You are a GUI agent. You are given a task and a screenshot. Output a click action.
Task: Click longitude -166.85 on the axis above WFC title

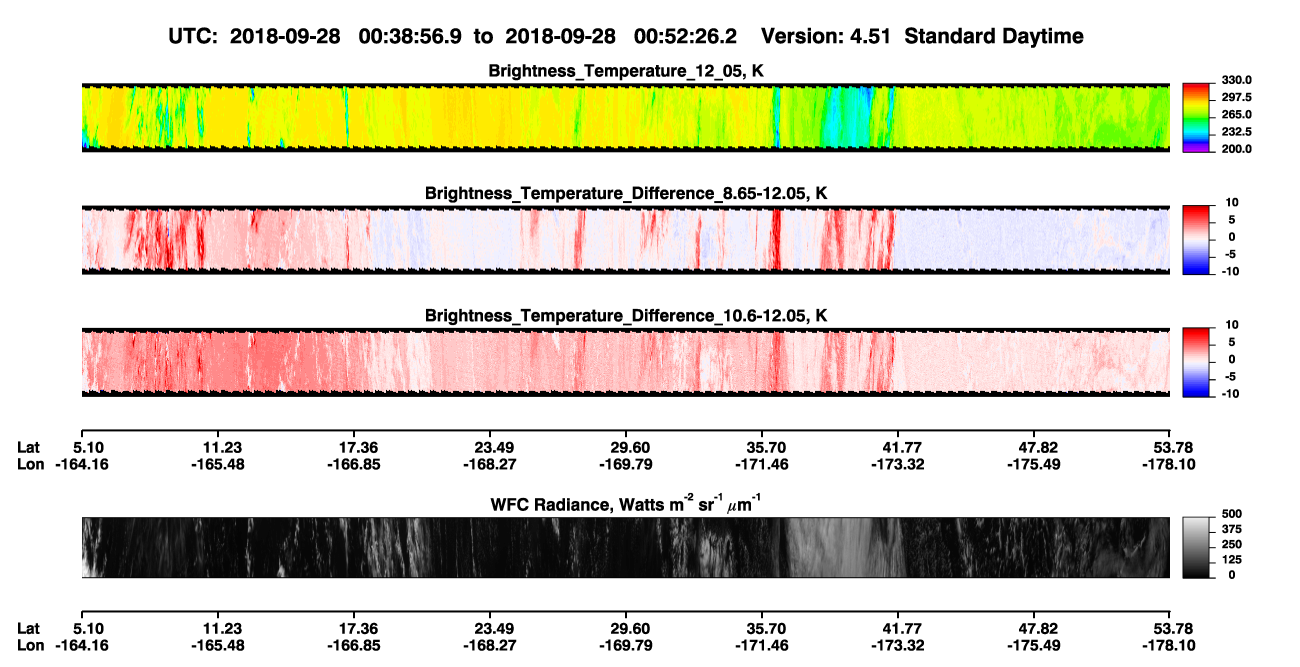click(x=353, y=464)
